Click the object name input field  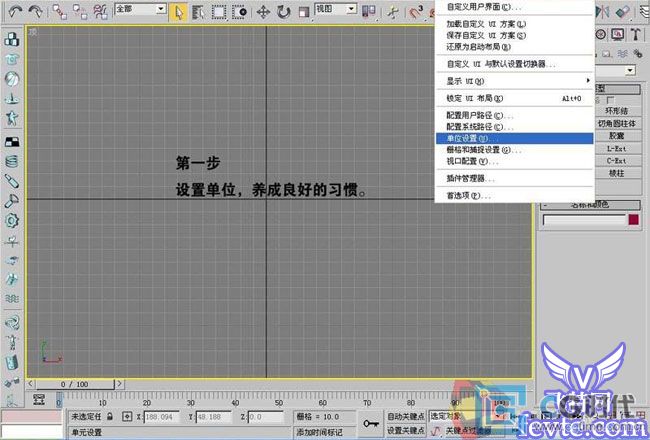point(584,220)
